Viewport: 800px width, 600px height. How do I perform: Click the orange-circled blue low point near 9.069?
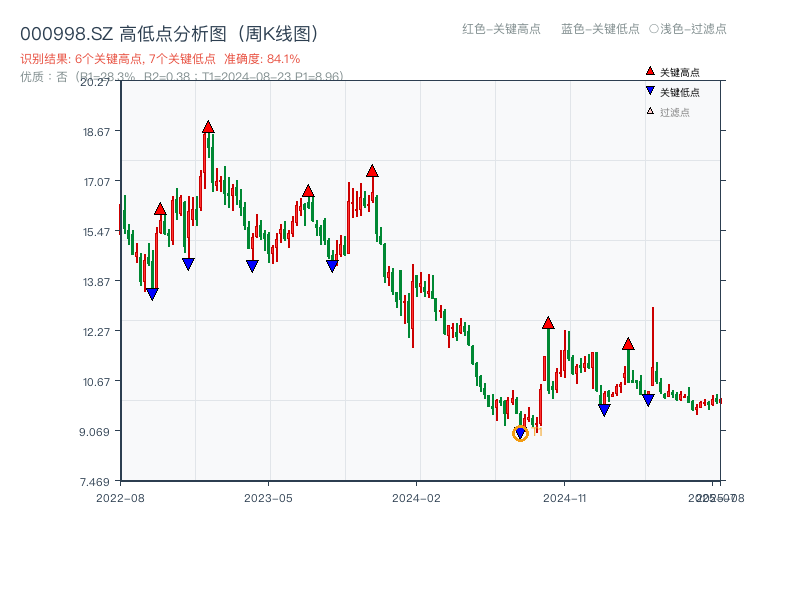(x=520, y=434)
